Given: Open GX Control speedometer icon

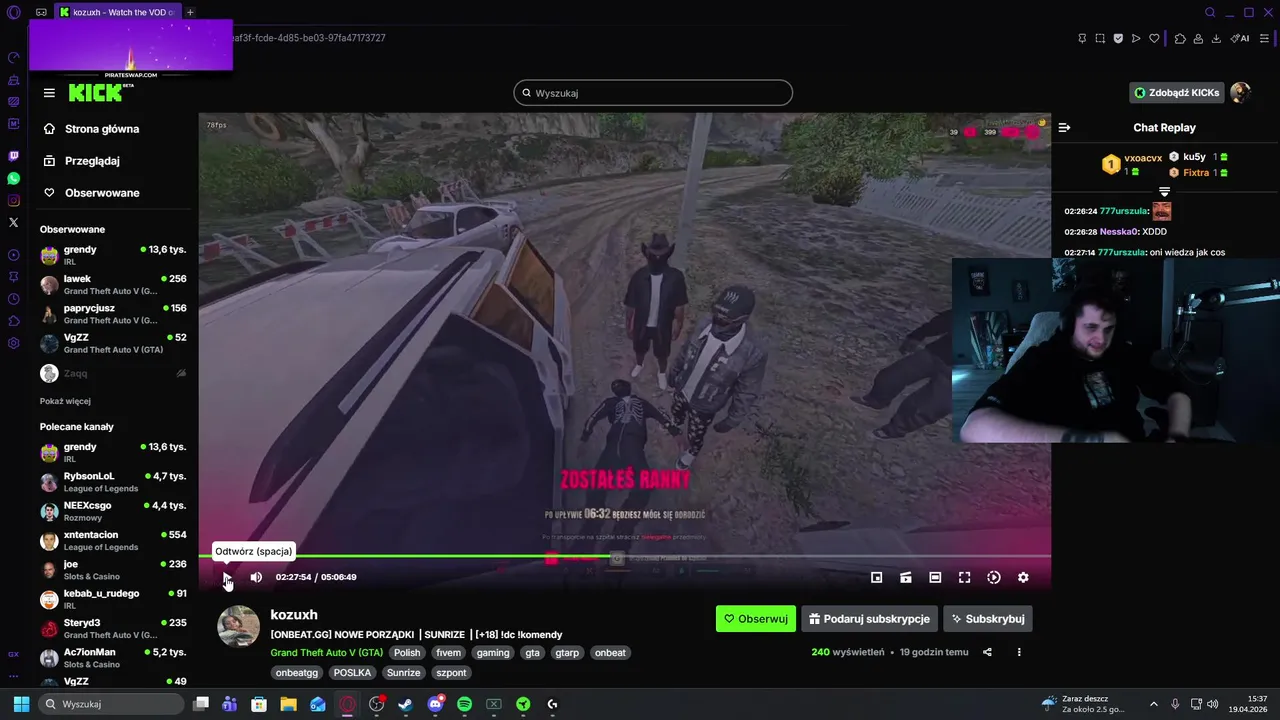Looking at the screenshot, I should [x=13, y=57].
